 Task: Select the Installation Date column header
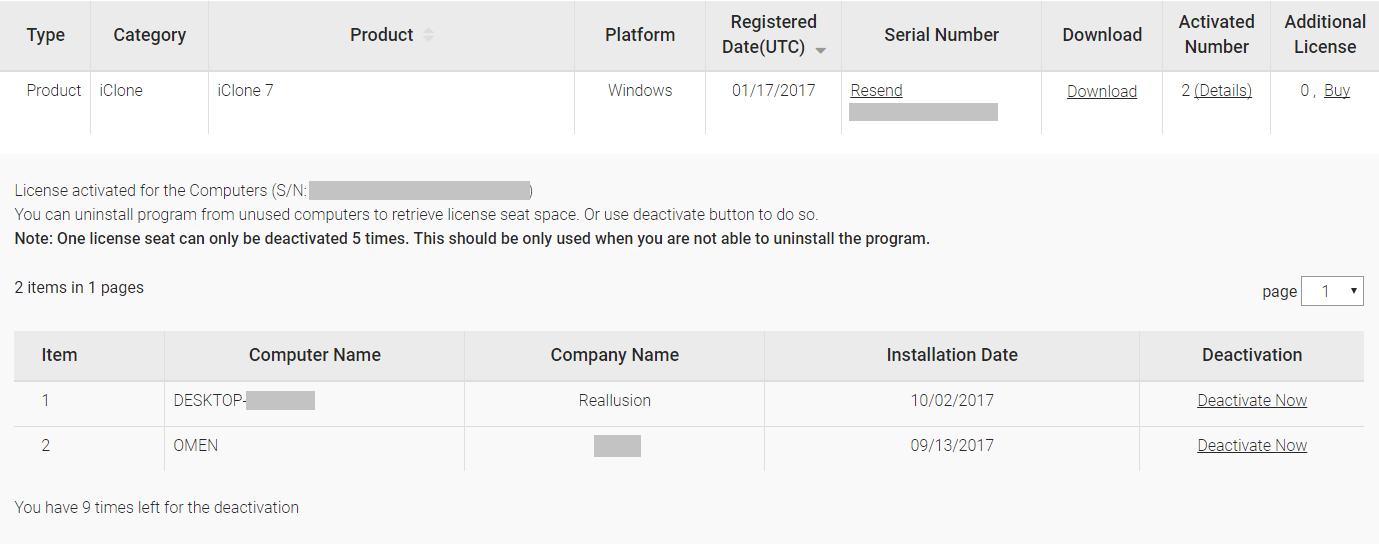coord(951,355)
